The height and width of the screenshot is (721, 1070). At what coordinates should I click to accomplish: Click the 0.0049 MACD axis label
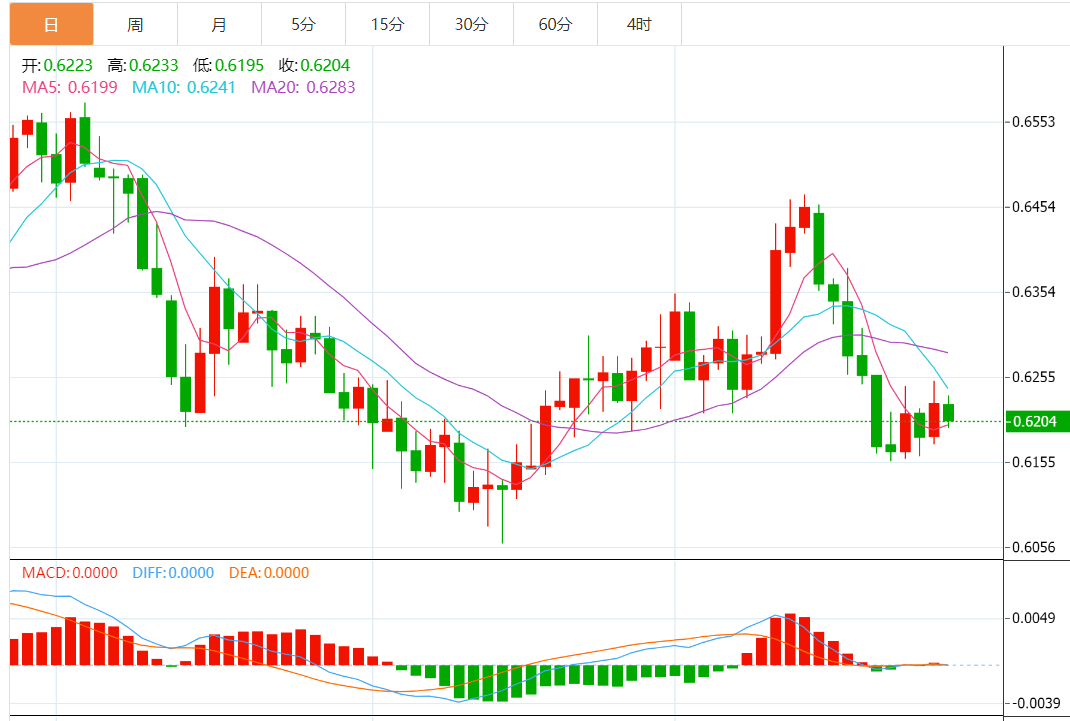(1033, 619)
